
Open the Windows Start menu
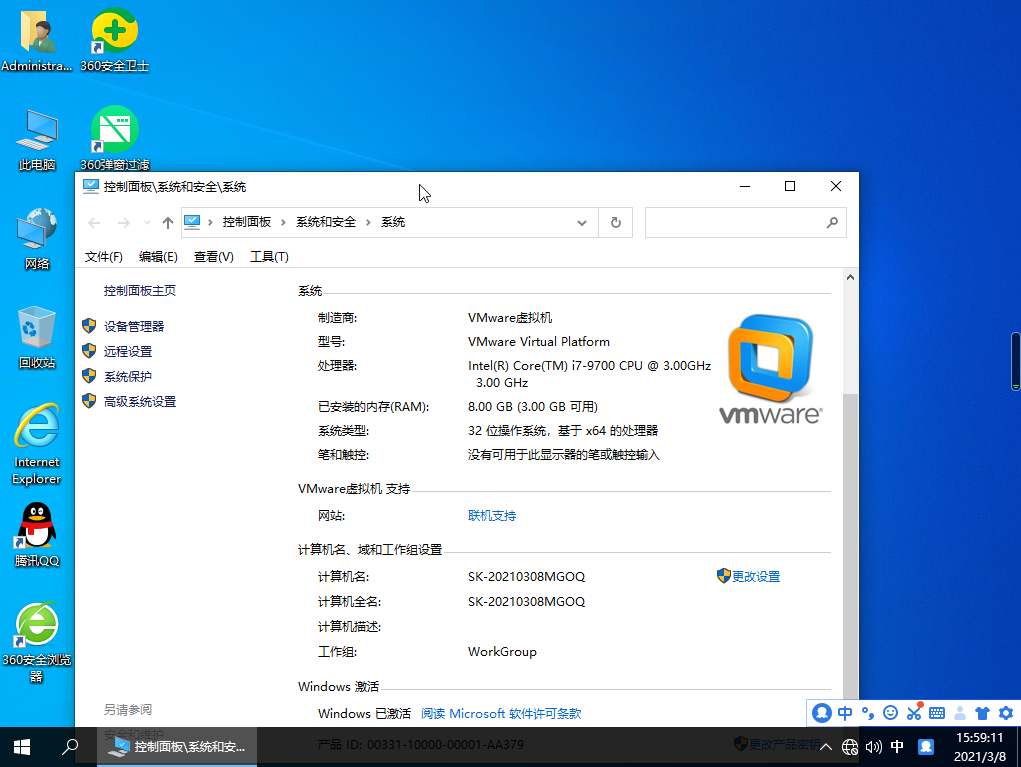pyautogui.click(x=21, y=747)
